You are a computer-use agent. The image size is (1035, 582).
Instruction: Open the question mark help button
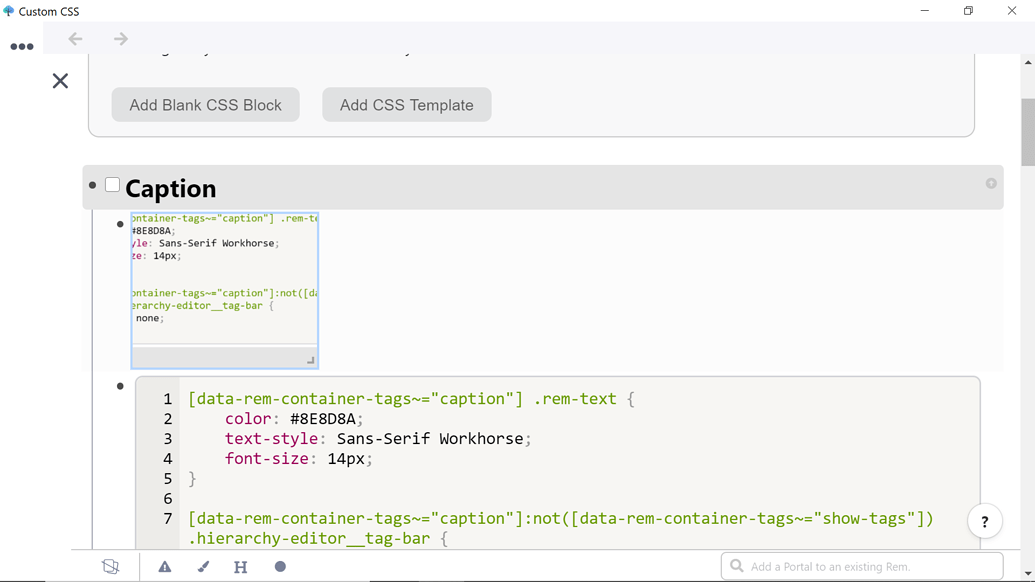984,521
